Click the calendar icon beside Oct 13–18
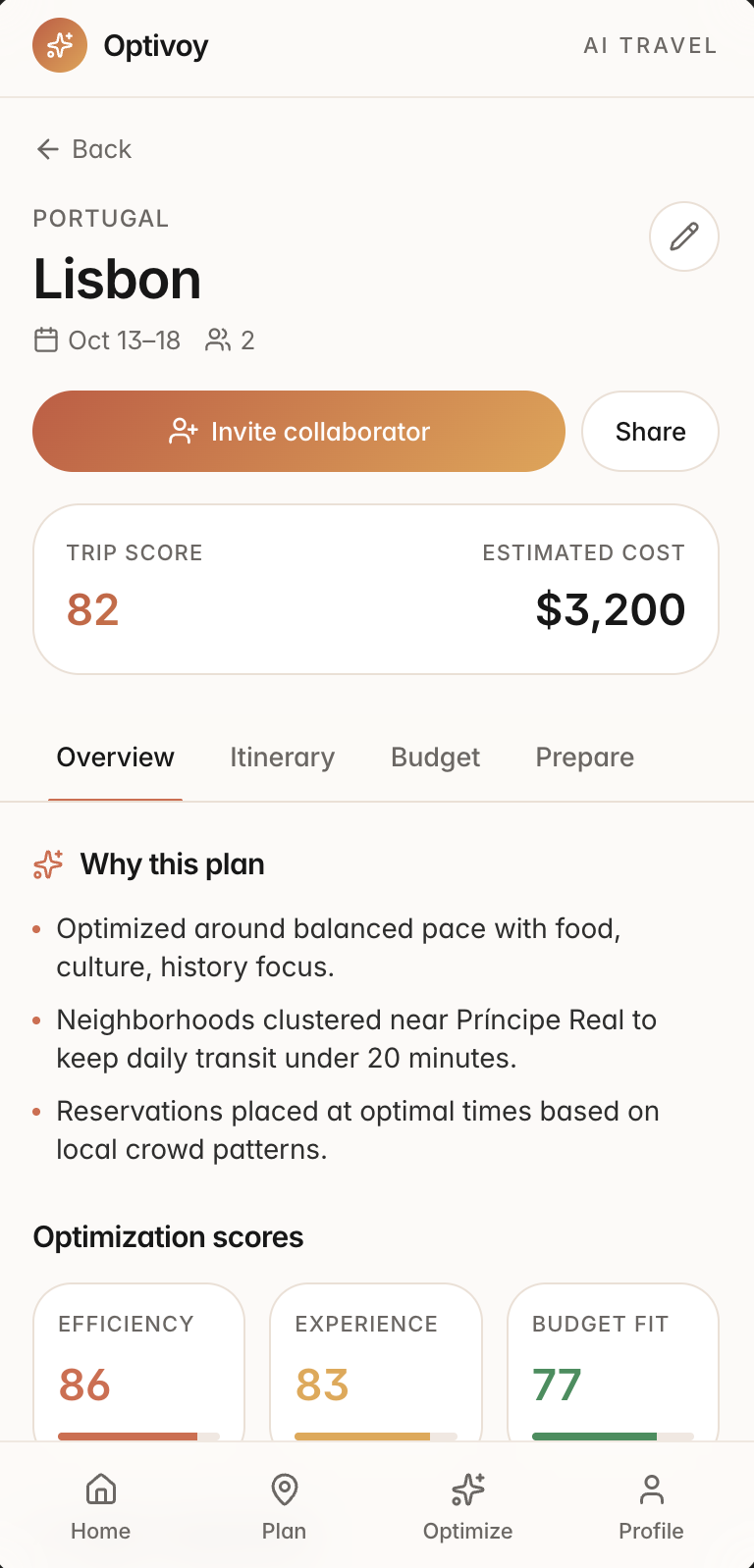This screenshot has width=754, height=1568. pyautogui.click(x=46, y=340)
